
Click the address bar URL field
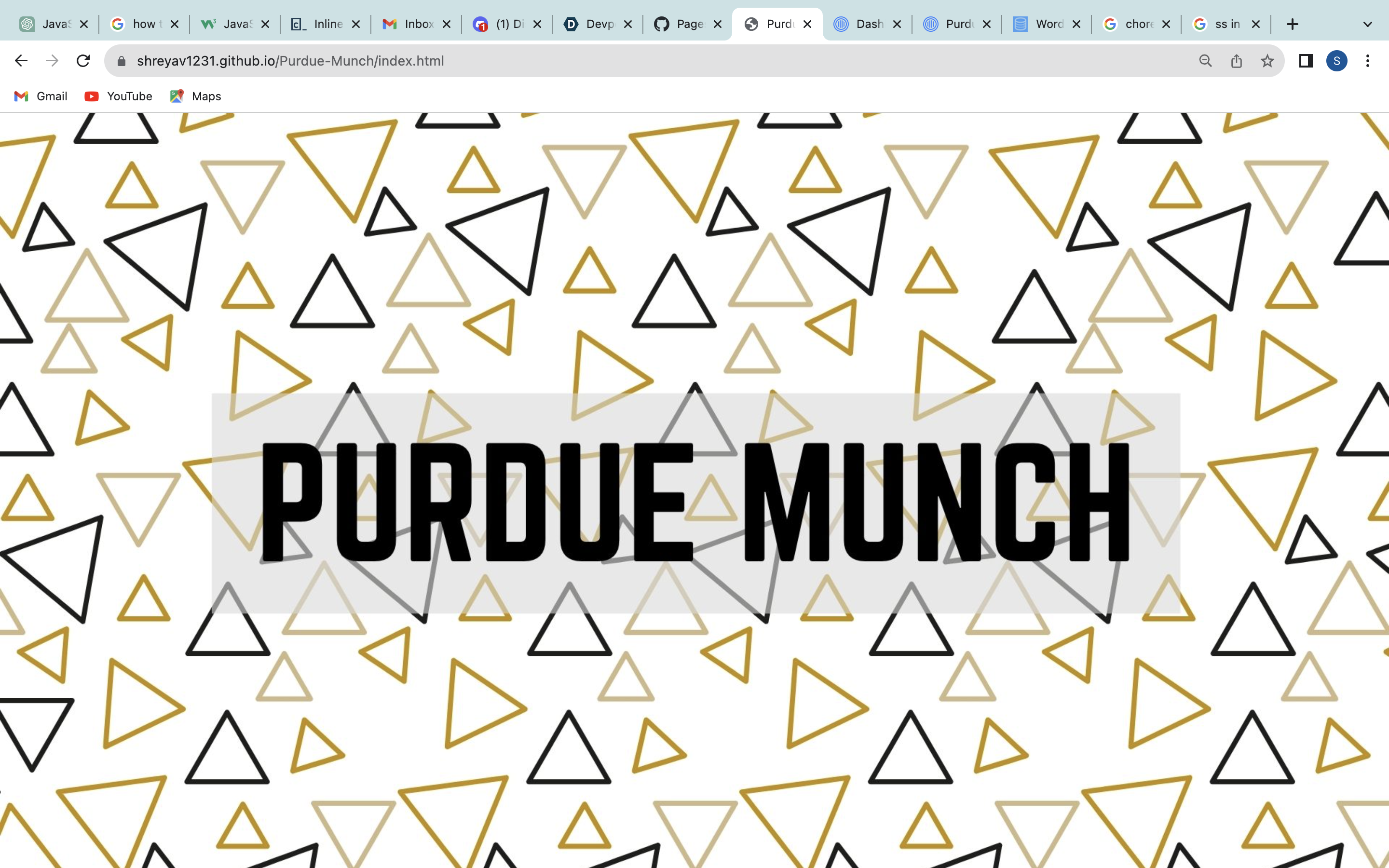(x=631, y=61)
